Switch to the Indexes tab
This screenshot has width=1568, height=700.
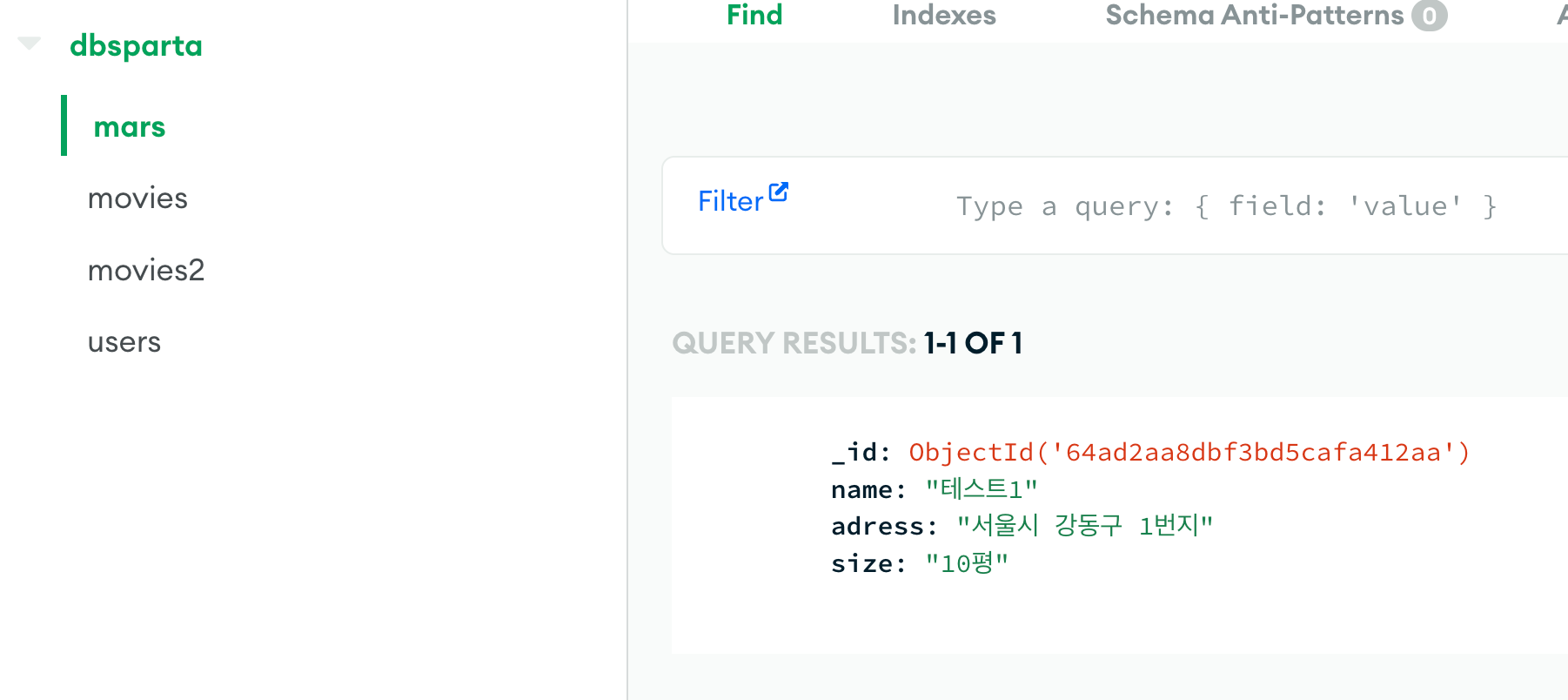click(x=944, y=15)
